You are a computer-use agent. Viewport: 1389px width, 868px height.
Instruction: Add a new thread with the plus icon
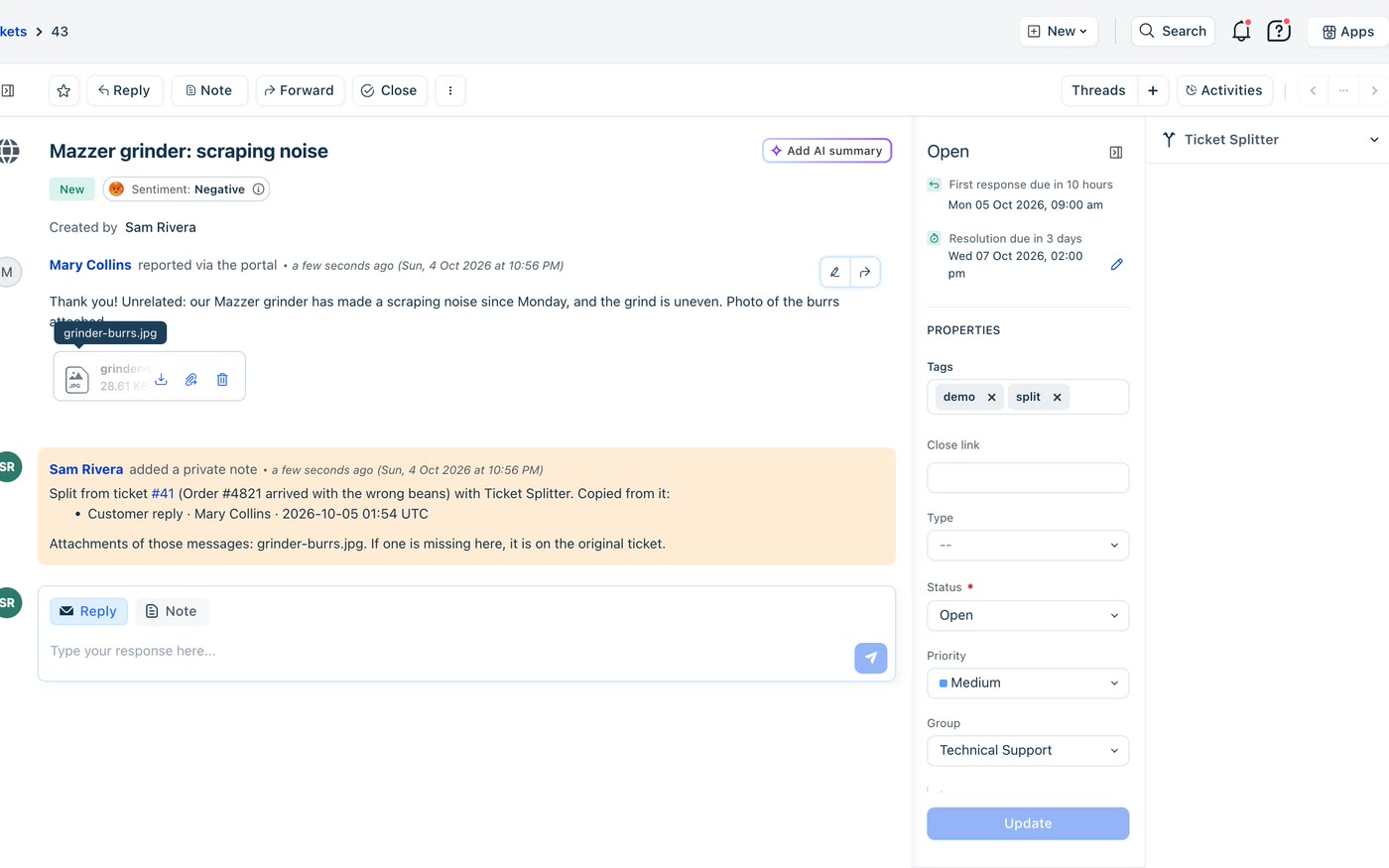1153,90
